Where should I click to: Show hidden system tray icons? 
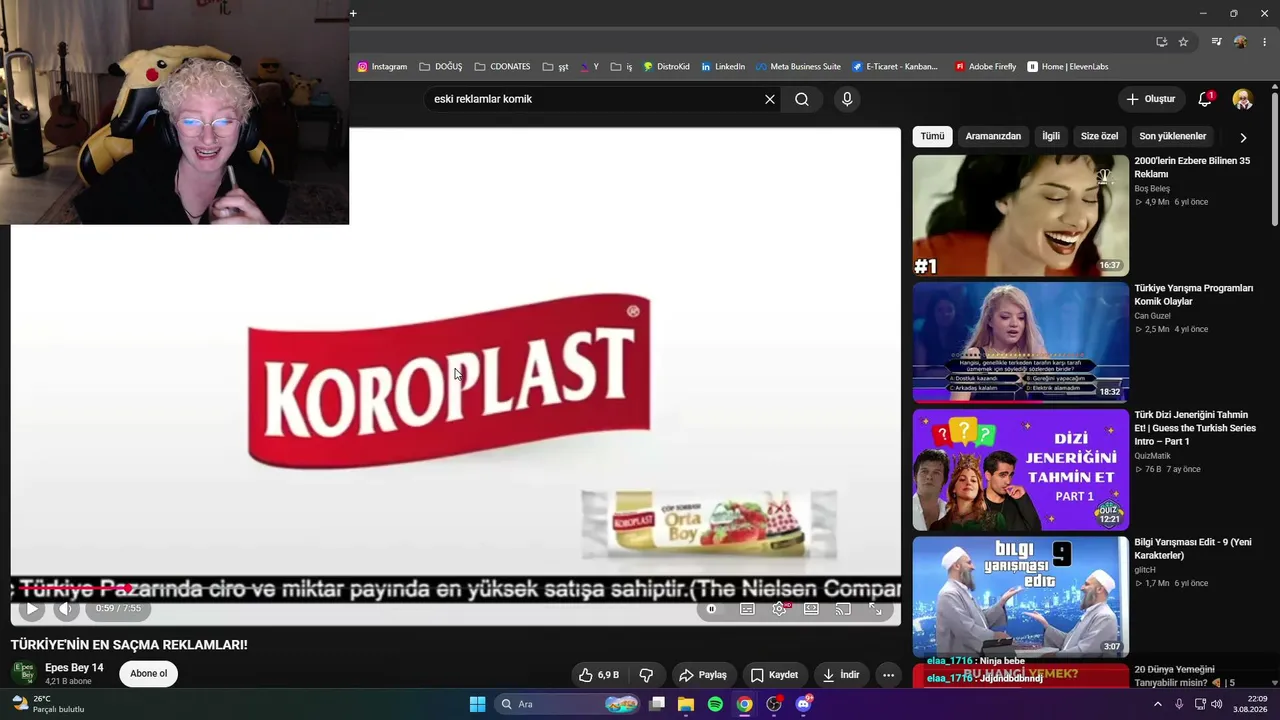tap(1158, 704)
